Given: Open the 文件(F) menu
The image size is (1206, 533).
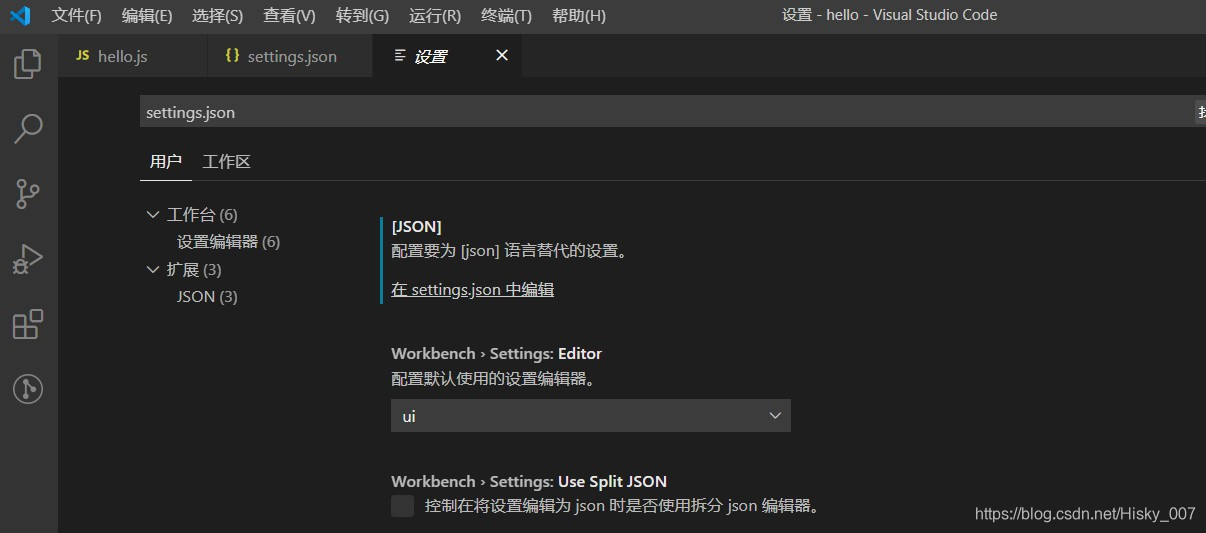Looking at the screenshot, I should (77, 16).
